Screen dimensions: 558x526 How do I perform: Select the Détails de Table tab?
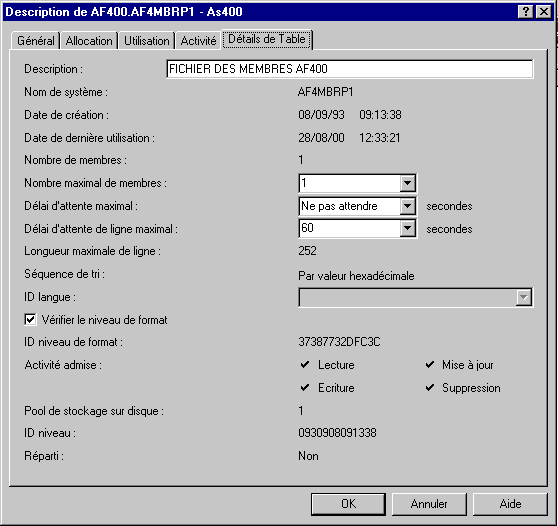tap(267, 39)
